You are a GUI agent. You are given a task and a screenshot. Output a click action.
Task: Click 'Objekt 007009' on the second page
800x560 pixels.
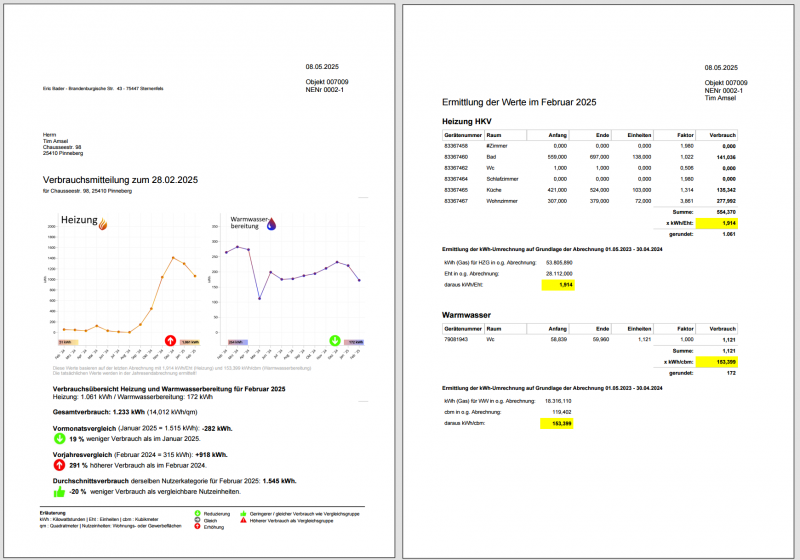(x=726, y=83)
